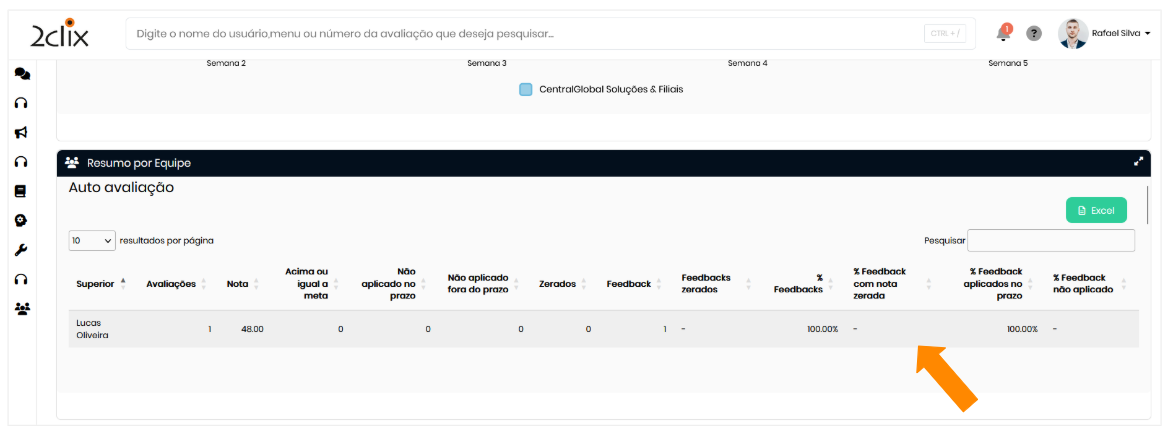Toggle CentralGlobal Soluções & Filiais legend swatch
The width and height of the screenshot is (1173, 437).
click(x=526, y=89)
